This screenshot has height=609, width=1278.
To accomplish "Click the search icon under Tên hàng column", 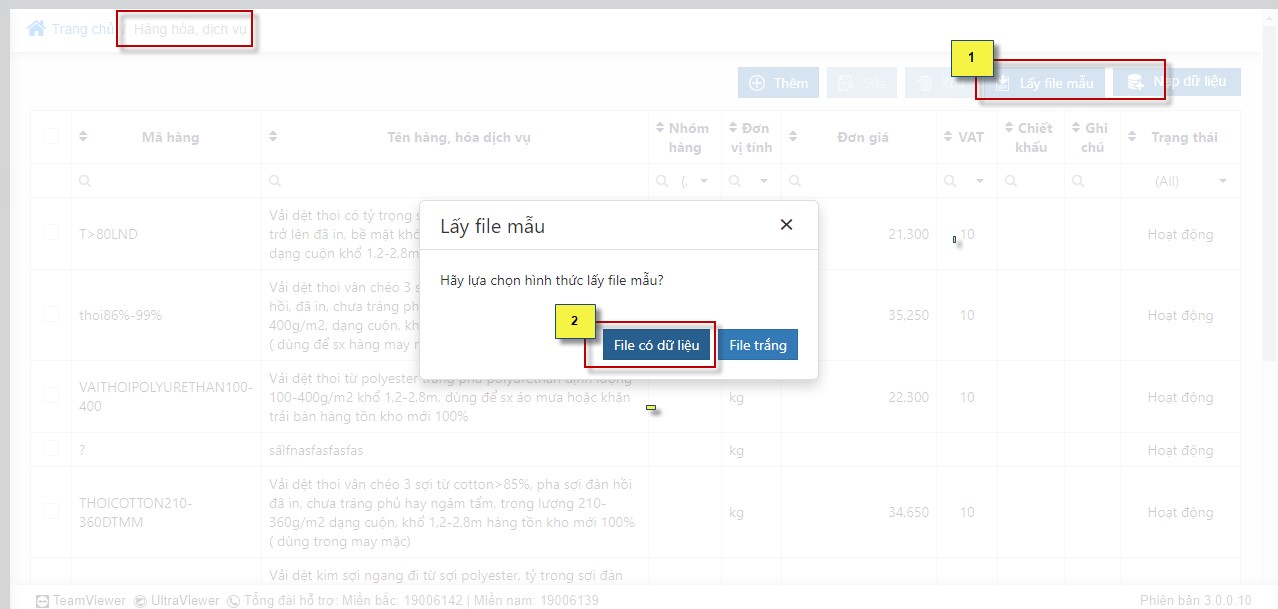I will point(275,181).
